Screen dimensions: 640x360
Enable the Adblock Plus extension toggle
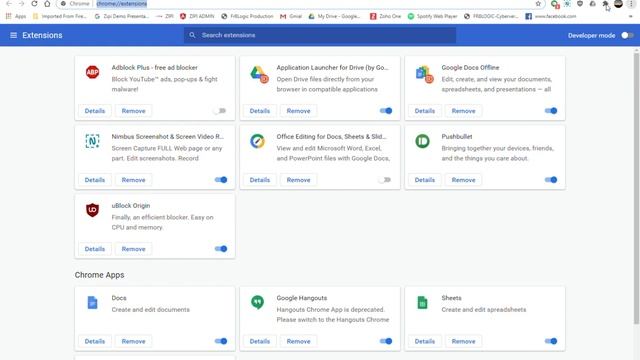(x=220, y=111)
